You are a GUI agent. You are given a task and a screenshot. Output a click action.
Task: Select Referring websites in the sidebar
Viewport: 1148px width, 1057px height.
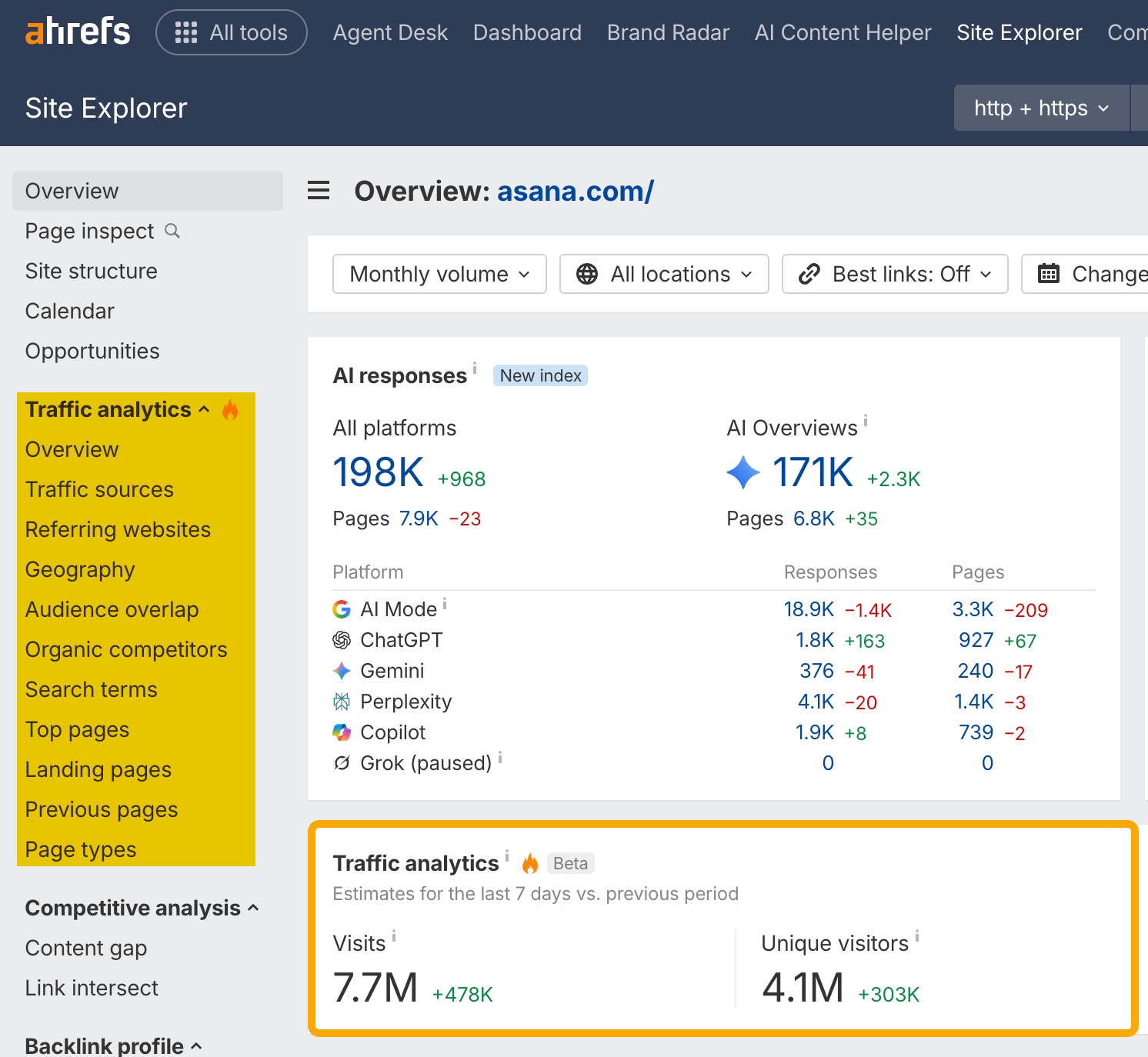point(118,529)
